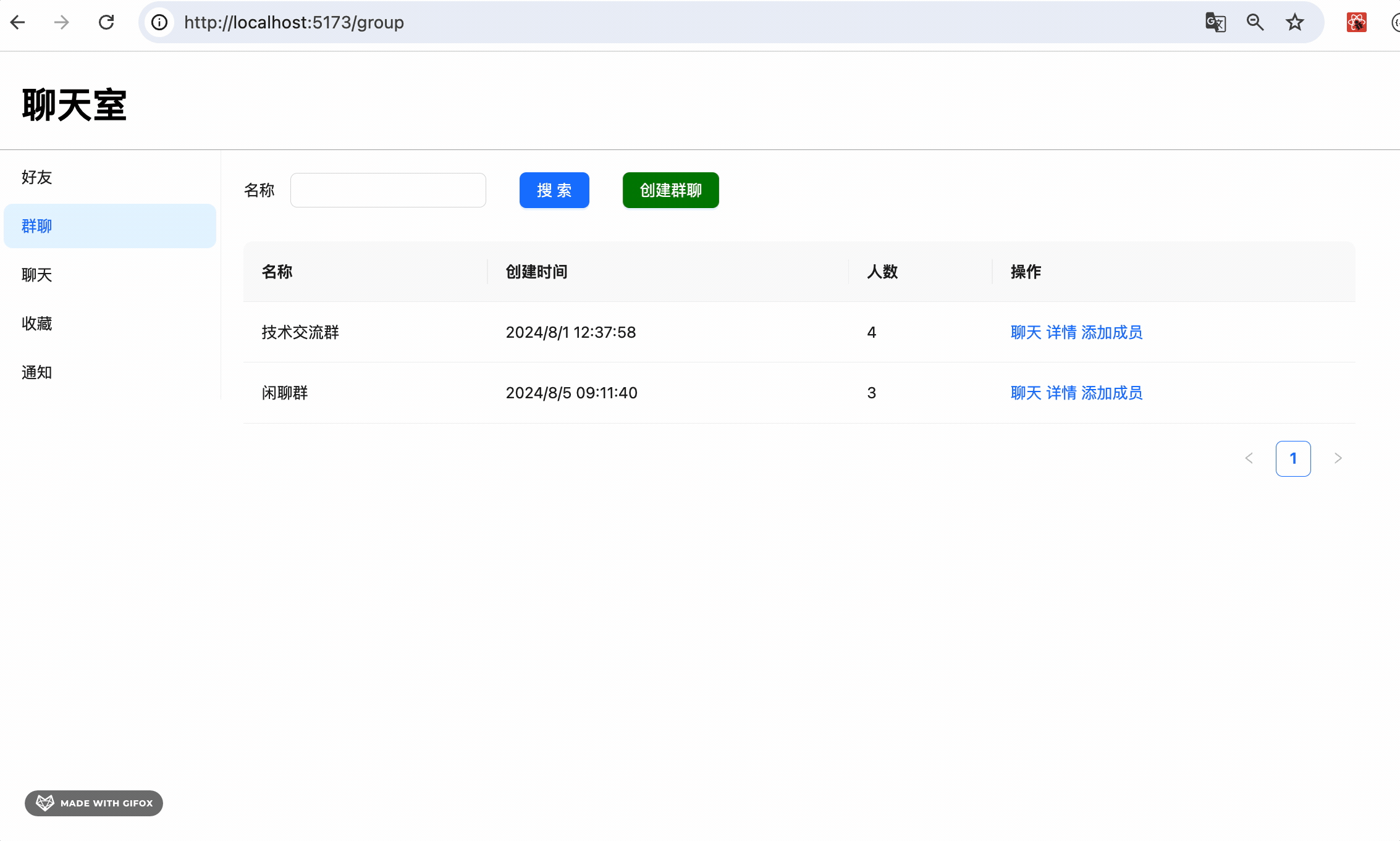Image resolution: width=1400 pixels, height=841 pixels.
Task: Bookmark this page with star icon
Action: coord(1294,23)
